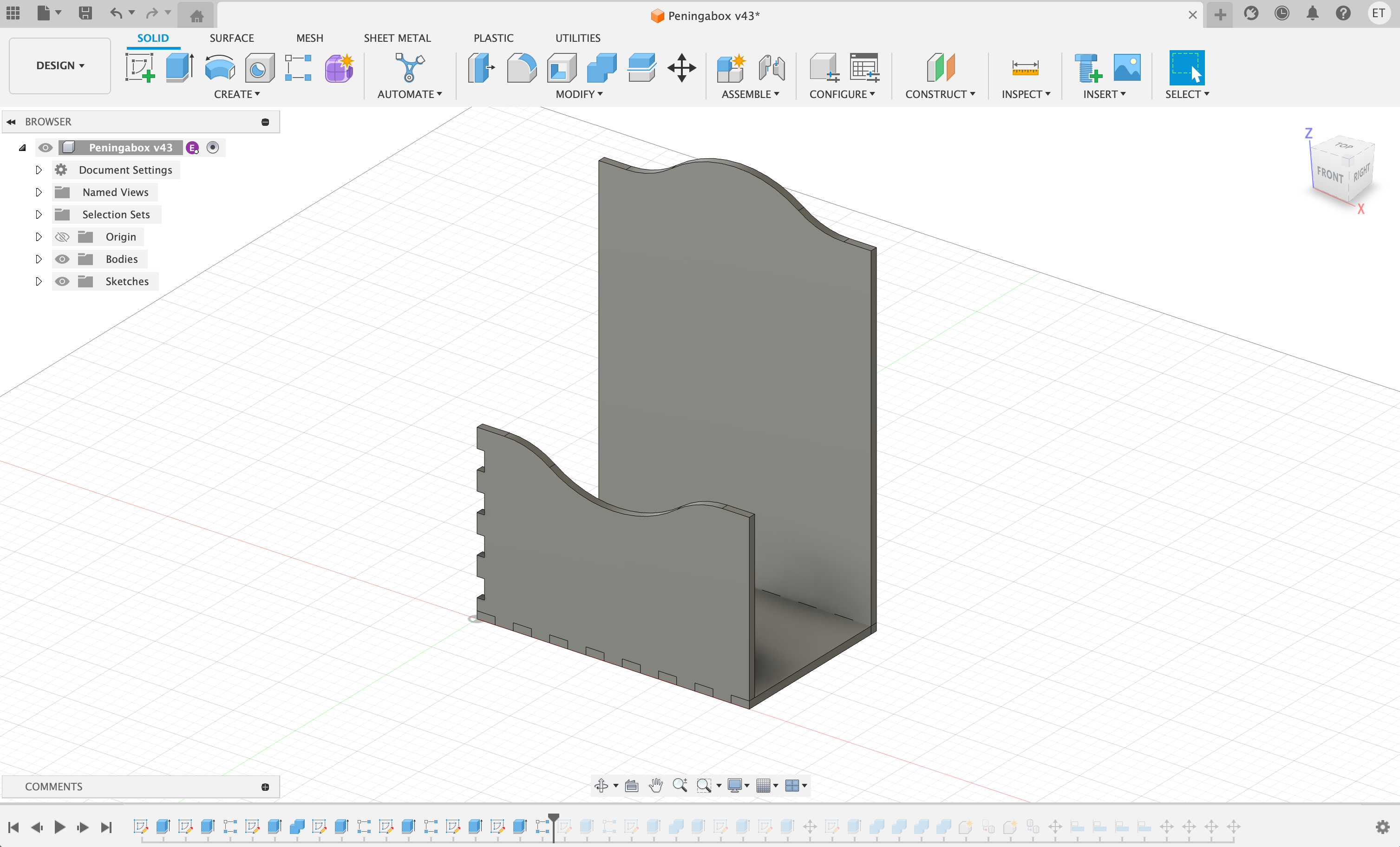The width and height of the screenshot is (1400, 847).
Task: Switch to the SHEET METAL tab
Action: [x=397, y=38]
